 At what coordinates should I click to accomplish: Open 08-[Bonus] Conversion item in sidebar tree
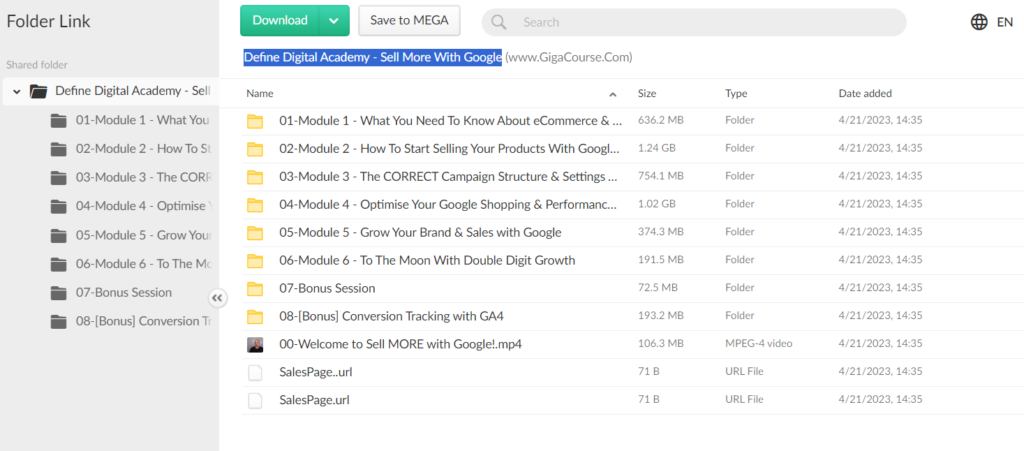(x=142, y=321)
